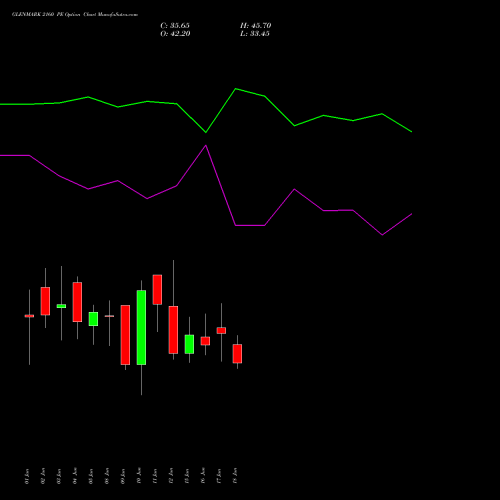Screen dimensions: 500x500
Task: Click the 11 Jan date axis label
Action: (155, 476)
